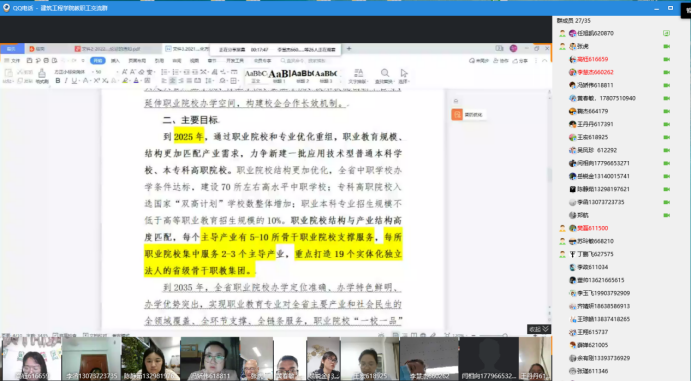
Task: Apply italic formatting in the ribbon
Action: [x=66, y=81]
